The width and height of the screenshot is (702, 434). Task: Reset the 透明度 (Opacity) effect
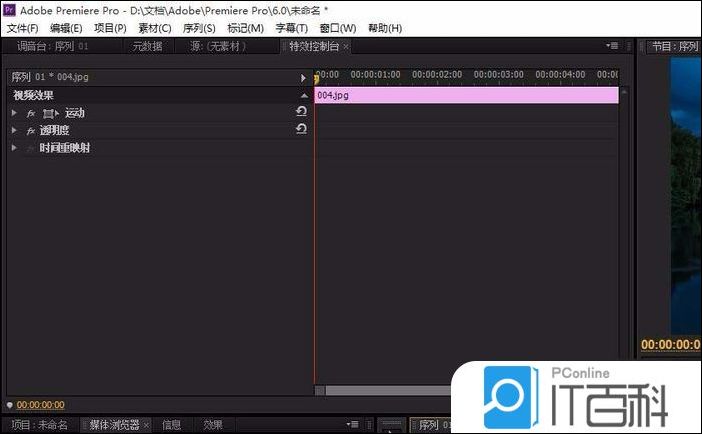pyautogui.click(x=301, y=130)
